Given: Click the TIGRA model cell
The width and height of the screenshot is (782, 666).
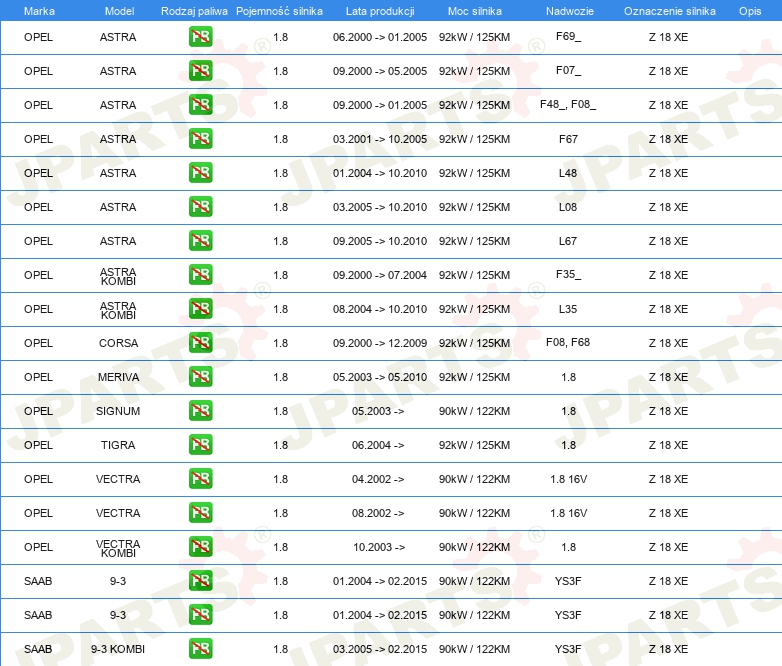Looking at the screenshot, I should [118, 445].
